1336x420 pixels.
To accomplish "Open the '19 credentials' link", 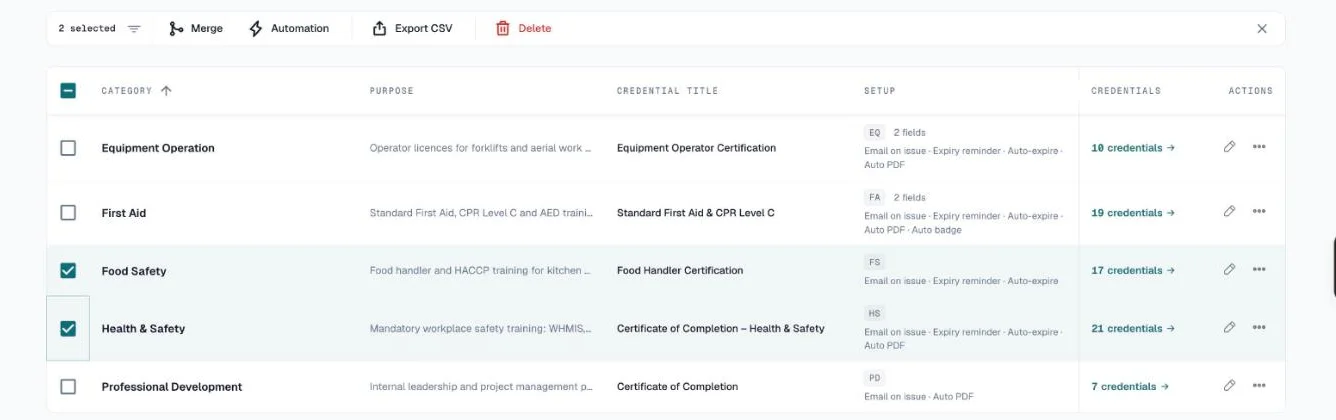I will pos(1132,213).
